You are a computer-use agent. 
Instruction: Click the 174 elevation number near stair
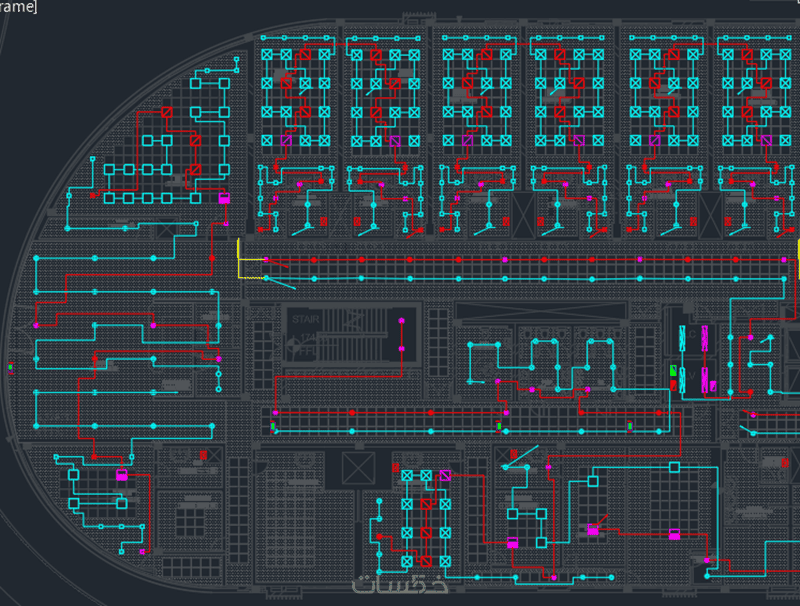click(x=308, y=338)
